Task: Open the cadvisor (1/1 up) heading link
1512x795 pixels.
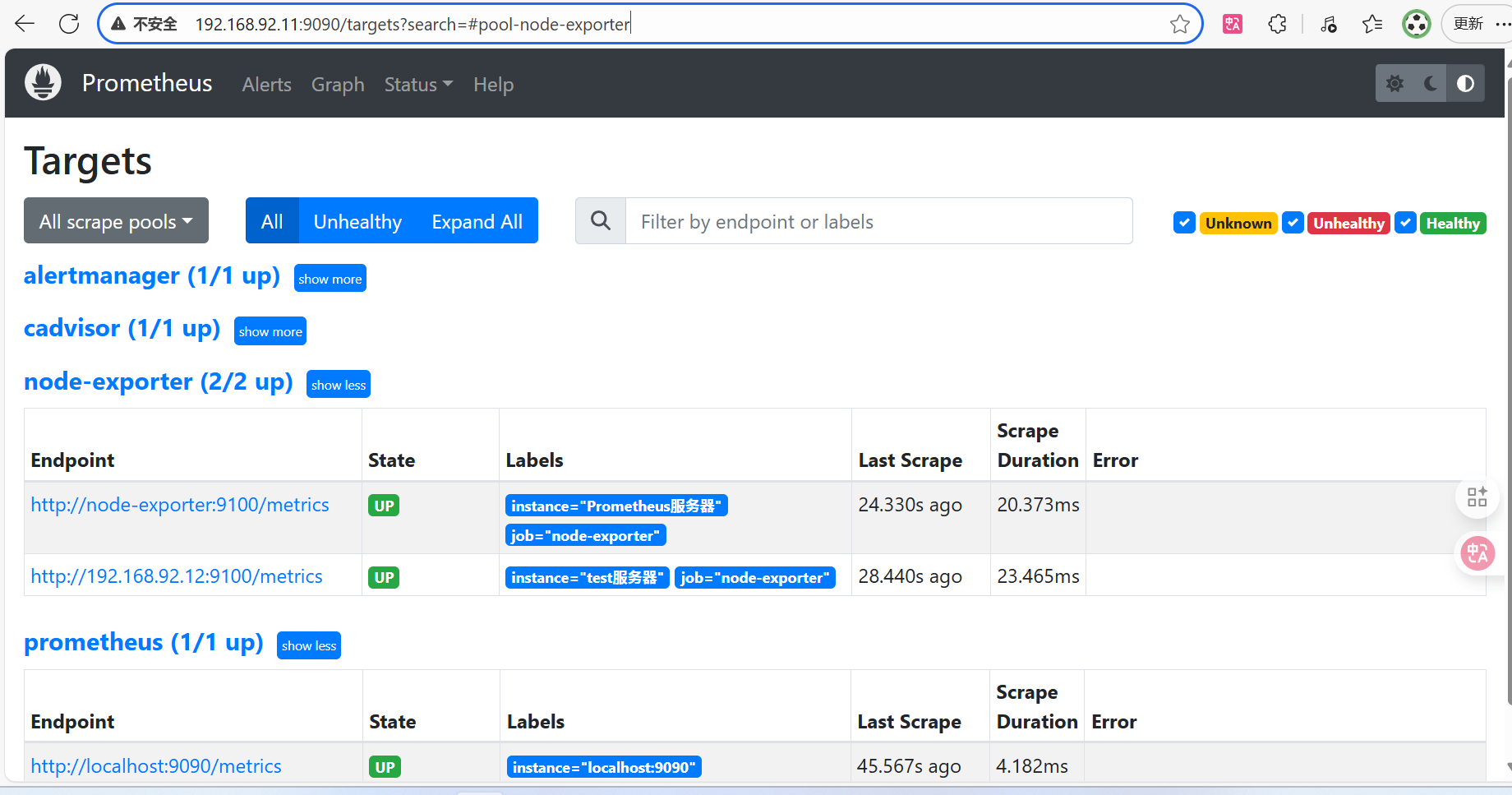Action: click(x=122, y=328)
